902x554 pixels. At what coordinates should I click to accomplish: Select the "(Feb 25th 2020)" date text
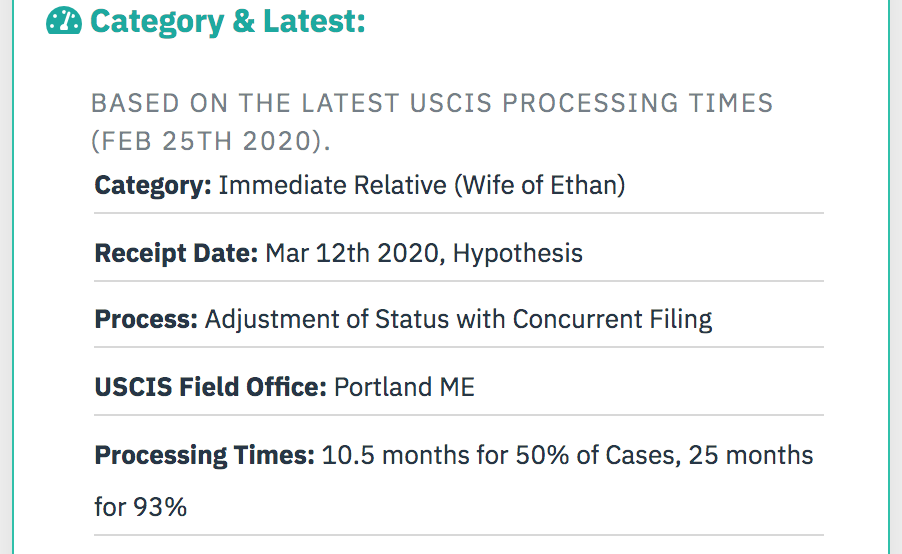pos(210,141)
